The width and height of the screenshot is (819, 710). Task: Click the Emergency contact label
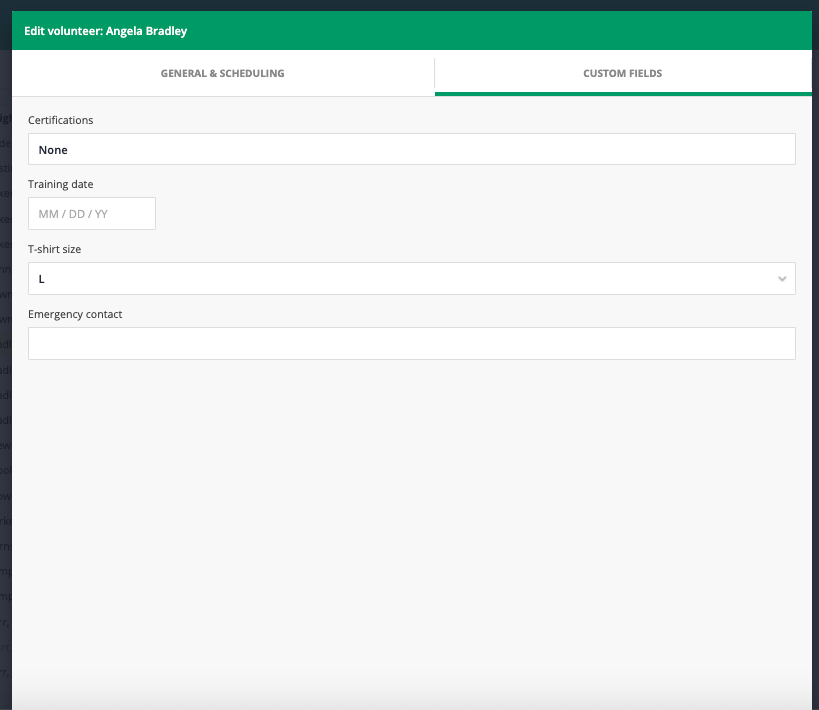(75, 314)
